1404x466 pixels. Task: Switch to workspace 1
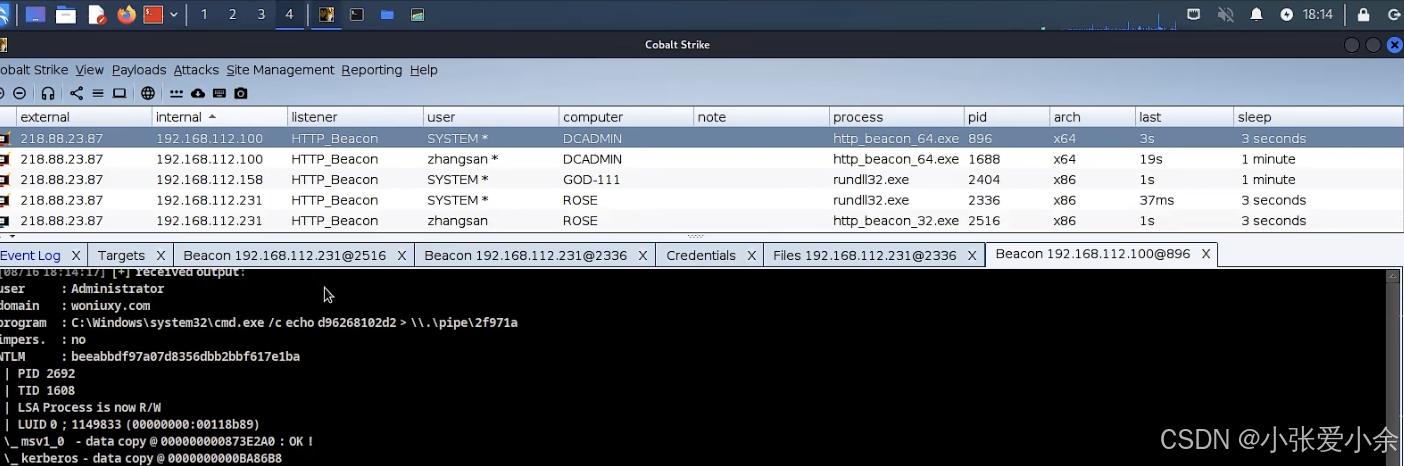tap(204, 15)
